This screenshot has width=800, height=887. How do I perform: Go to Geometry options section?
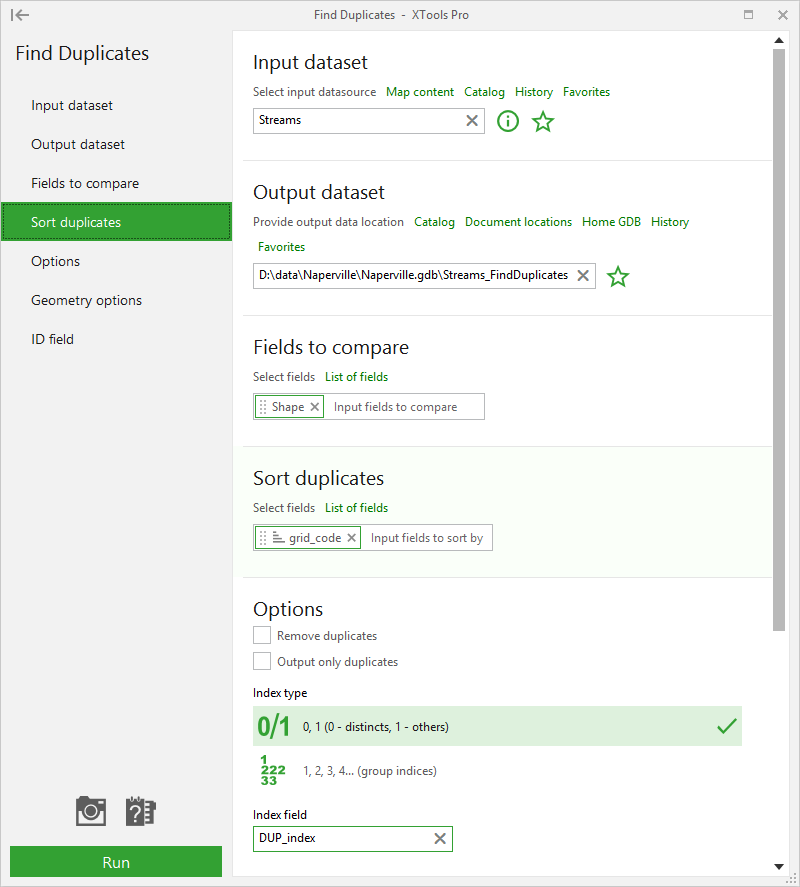pos(87,300)
